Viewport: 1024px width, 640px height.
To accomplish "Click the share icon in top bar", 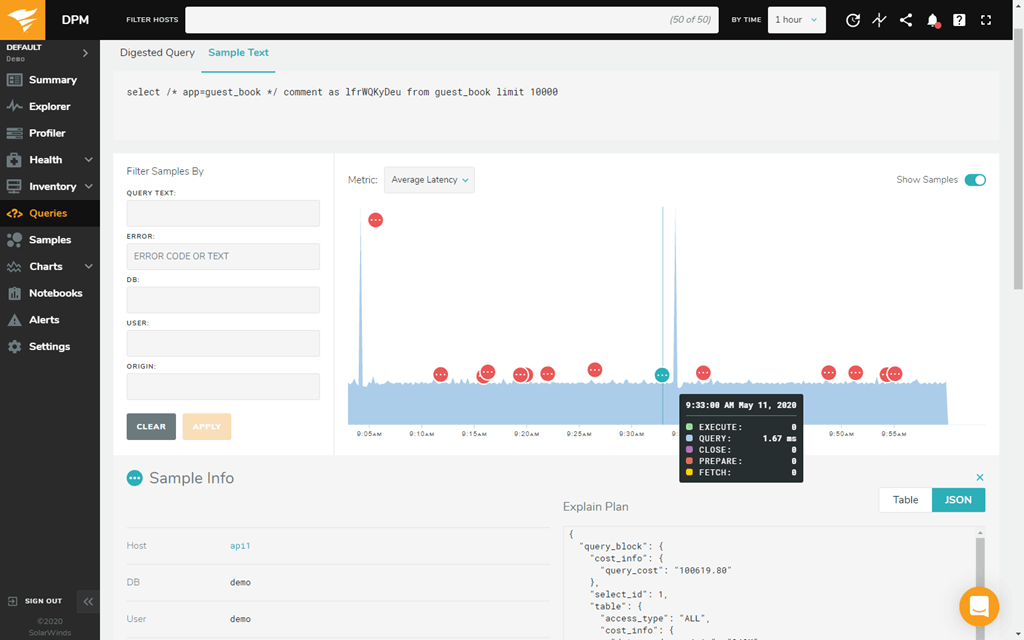I will 905,20.
